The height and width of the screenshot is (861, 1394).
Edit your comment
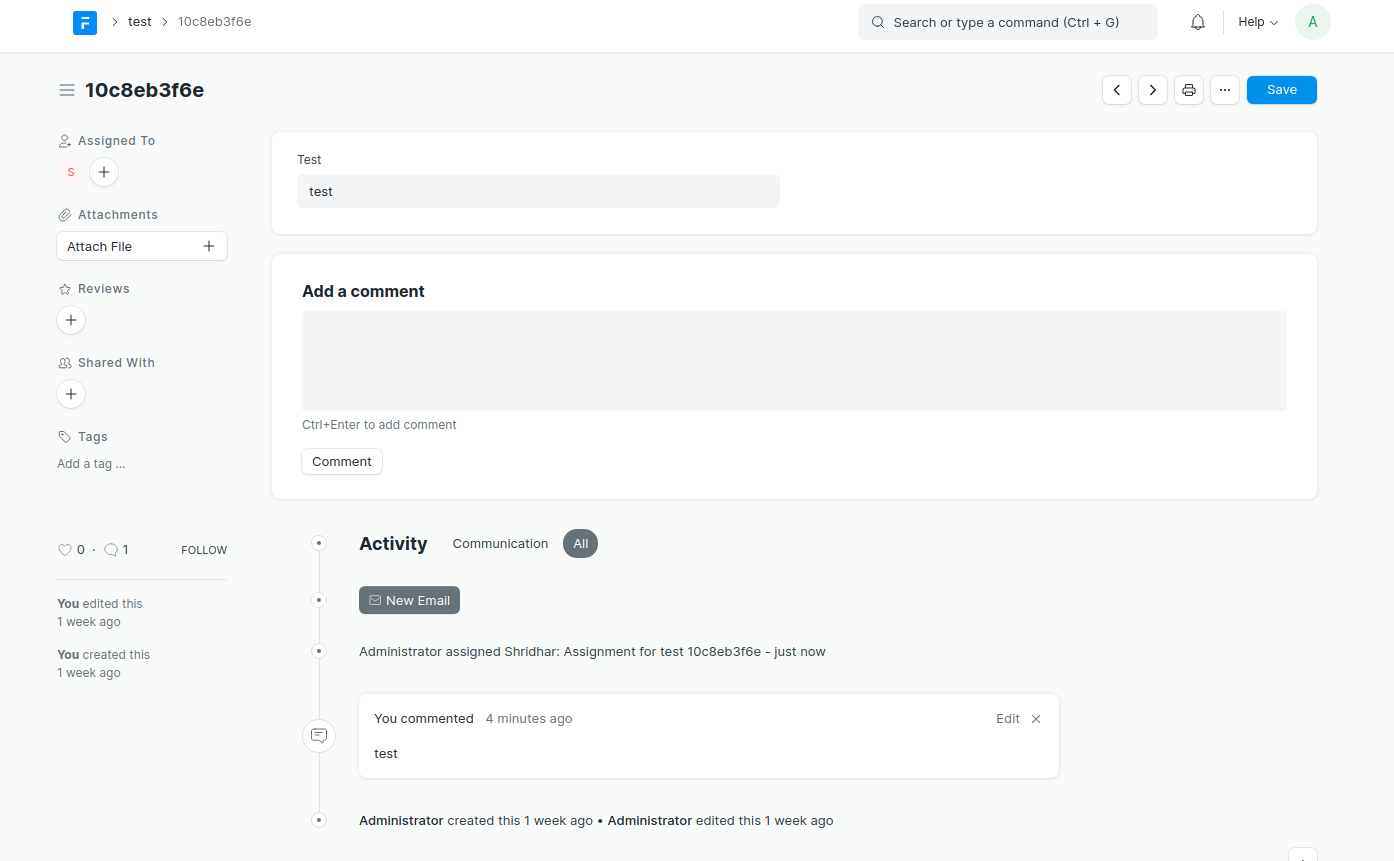pyautogui.click(x=1007, y=718)
